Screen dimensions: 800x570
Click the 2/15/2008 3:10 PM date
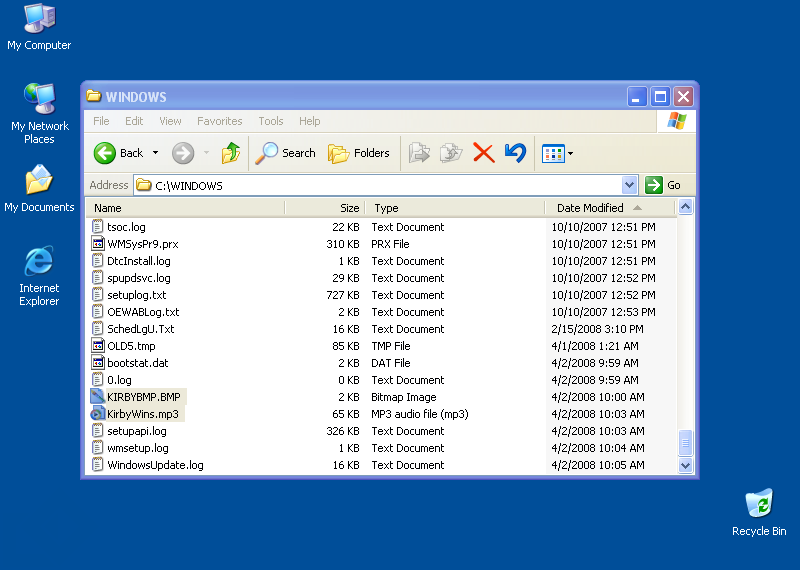pos(597,329)
